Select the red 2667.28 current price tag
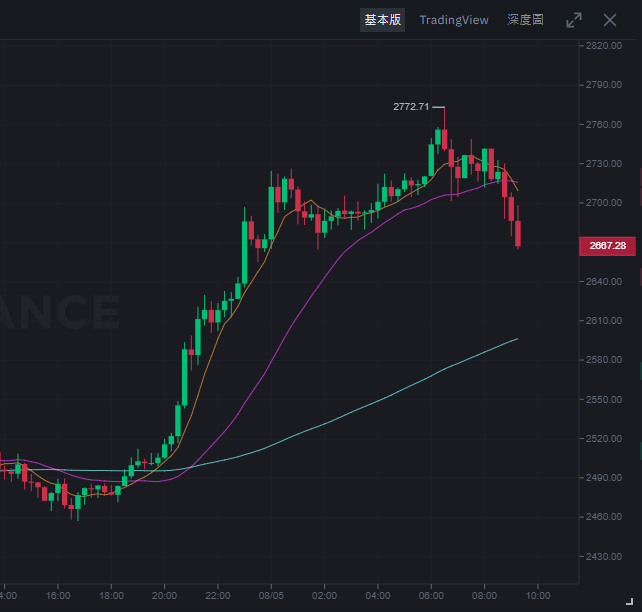 coord(607,246)
